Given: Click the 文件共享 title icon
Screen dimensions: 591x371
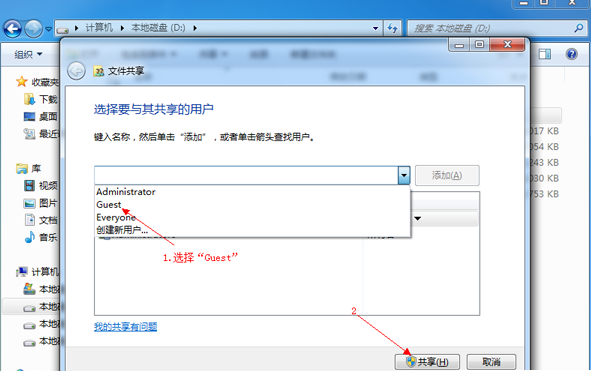Looking at the screenshot, I should [x=99, y=71].
